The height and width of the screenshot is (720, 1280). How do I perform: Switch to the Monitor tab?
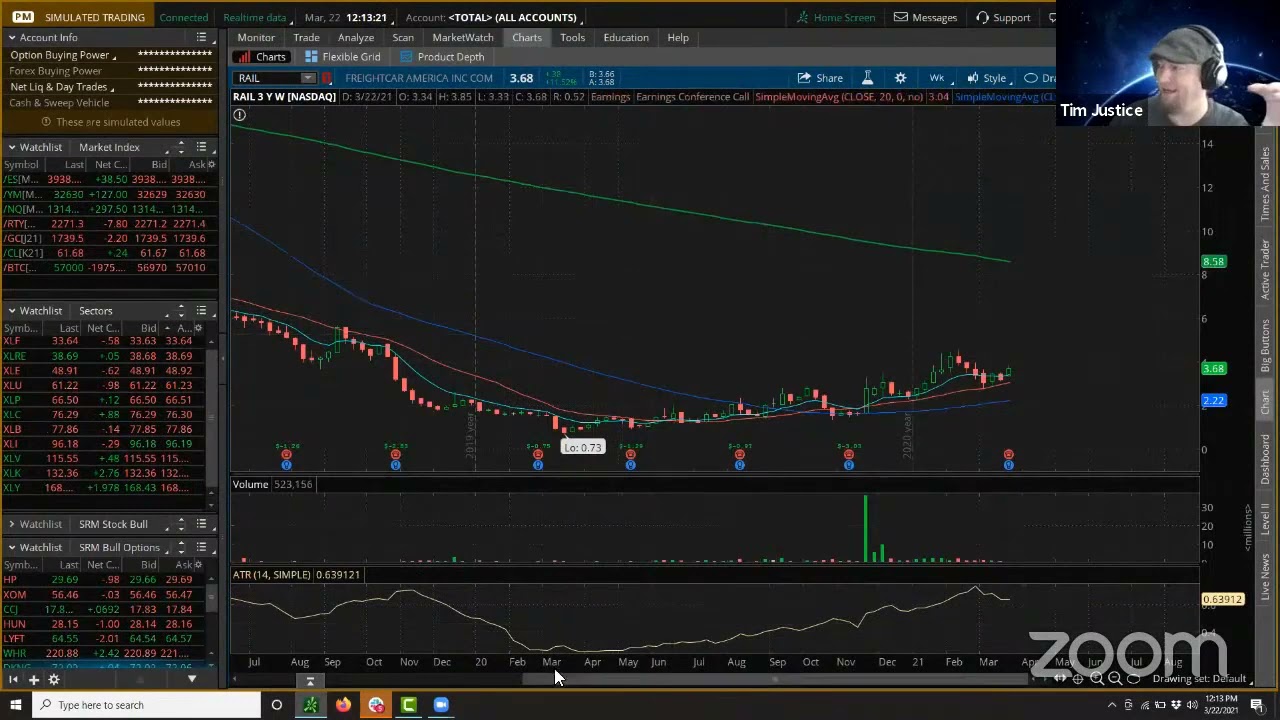(x=256, y=37)
